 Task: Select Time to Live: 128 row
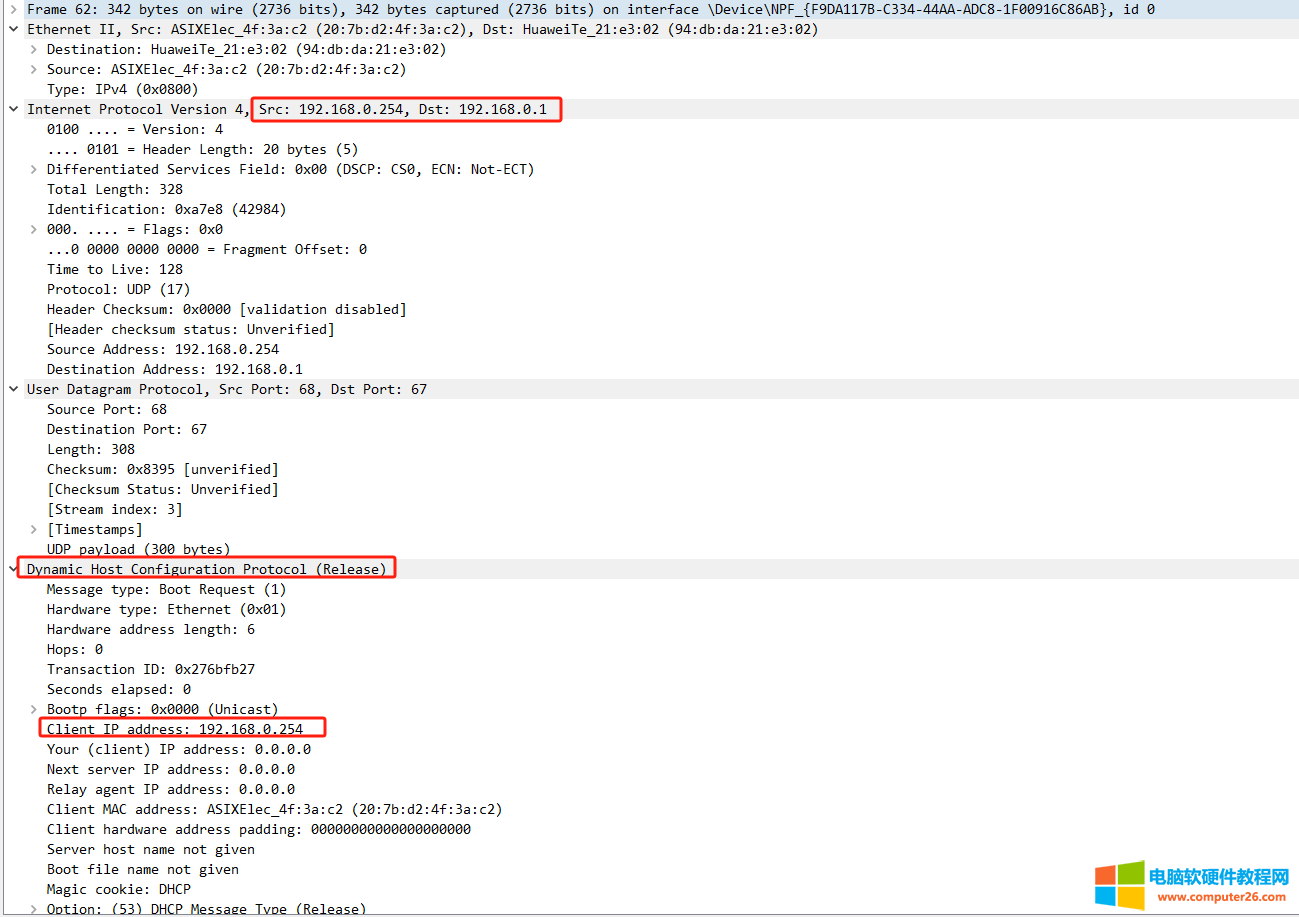tap(115, 269)
